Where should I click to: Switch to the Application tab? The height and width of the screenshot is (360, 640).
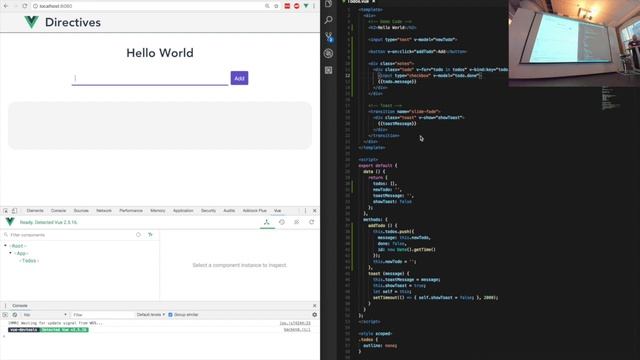point(183,211)
